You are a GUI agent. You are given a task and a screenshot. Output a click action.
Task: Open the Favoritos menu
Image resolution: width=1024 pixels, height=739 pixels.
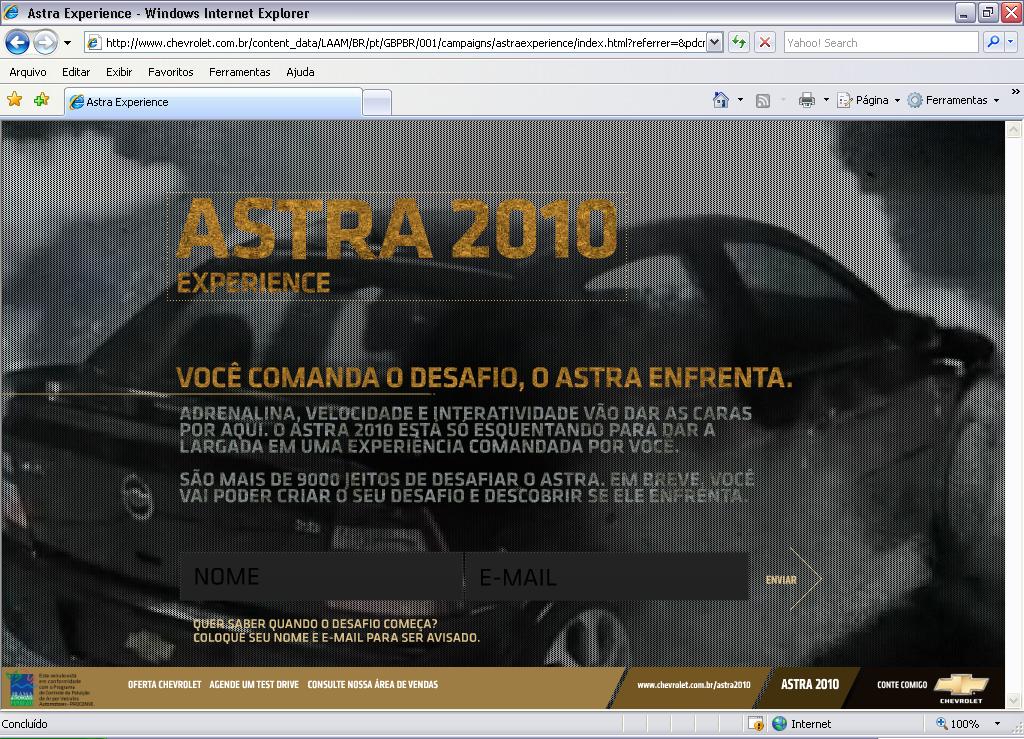170,72
